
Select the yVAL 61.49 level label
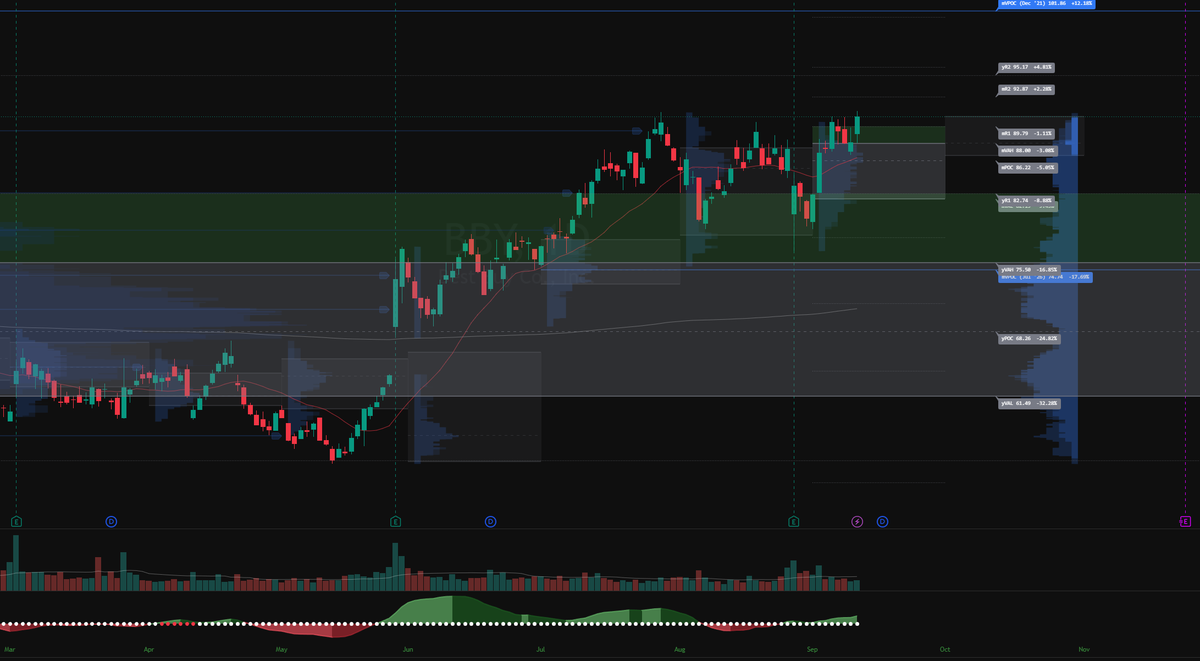pos(1029,403)
